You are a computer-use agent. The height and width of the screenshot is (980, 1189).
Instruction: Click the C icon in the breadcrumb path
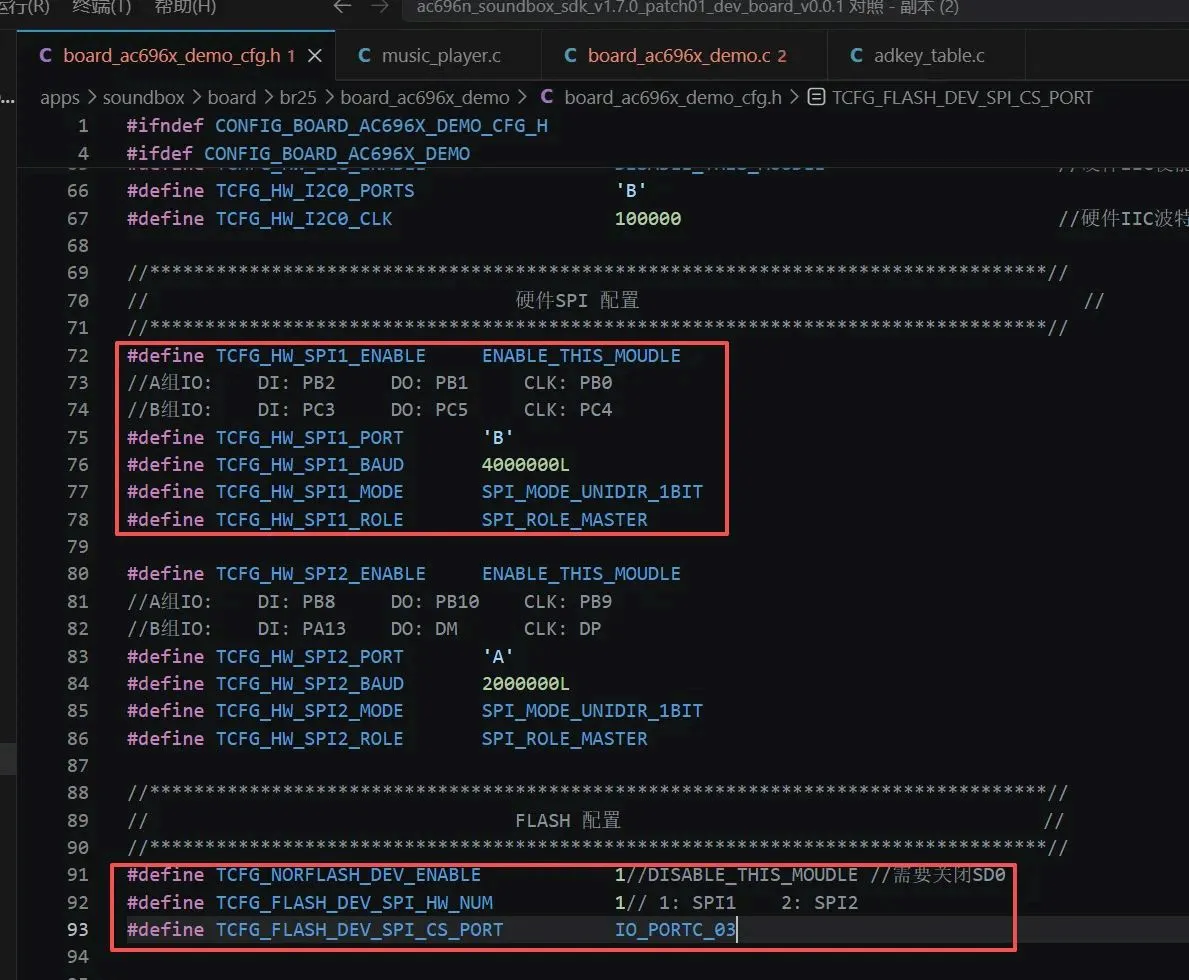(x=547, y=97)
